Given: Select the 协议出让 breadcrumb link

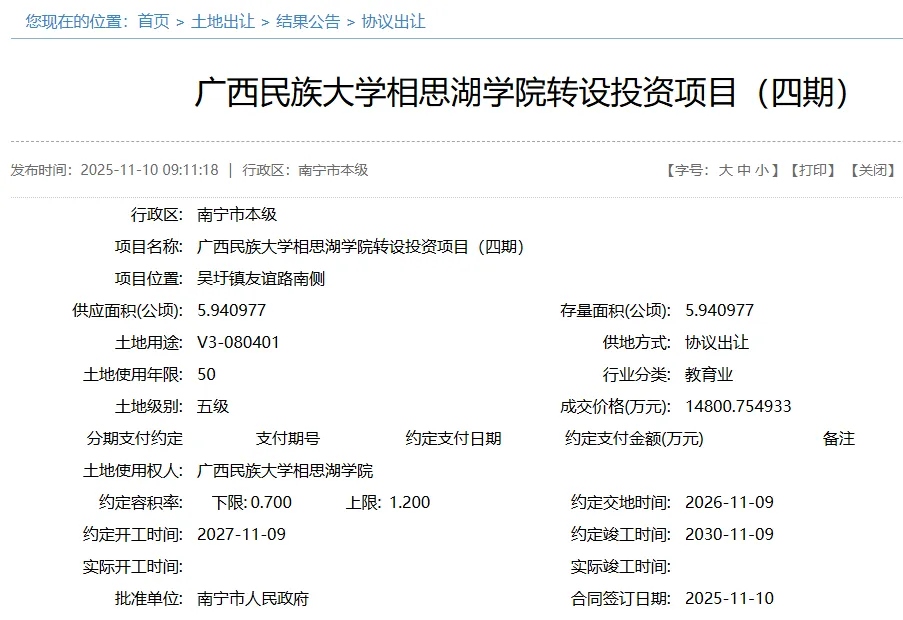Looking at the screenshot, I should (x=393, y=22).
